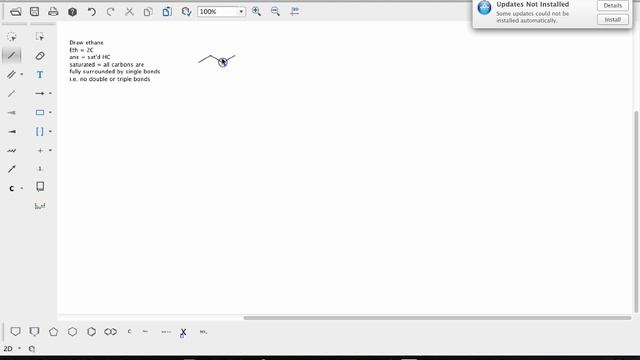Click the small icon right of 2D dropdown
Viewport: 640px width, 360px height.
(x=32, y=349)
